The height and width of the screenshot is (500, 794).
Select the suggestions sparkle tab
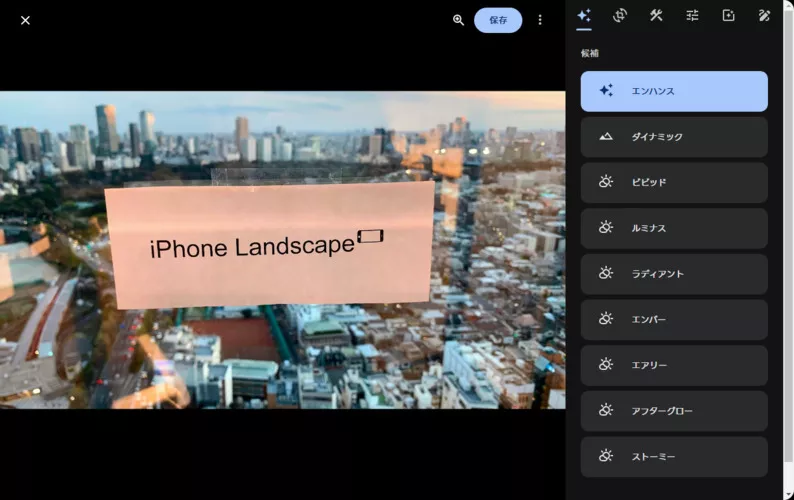[584, 15]
